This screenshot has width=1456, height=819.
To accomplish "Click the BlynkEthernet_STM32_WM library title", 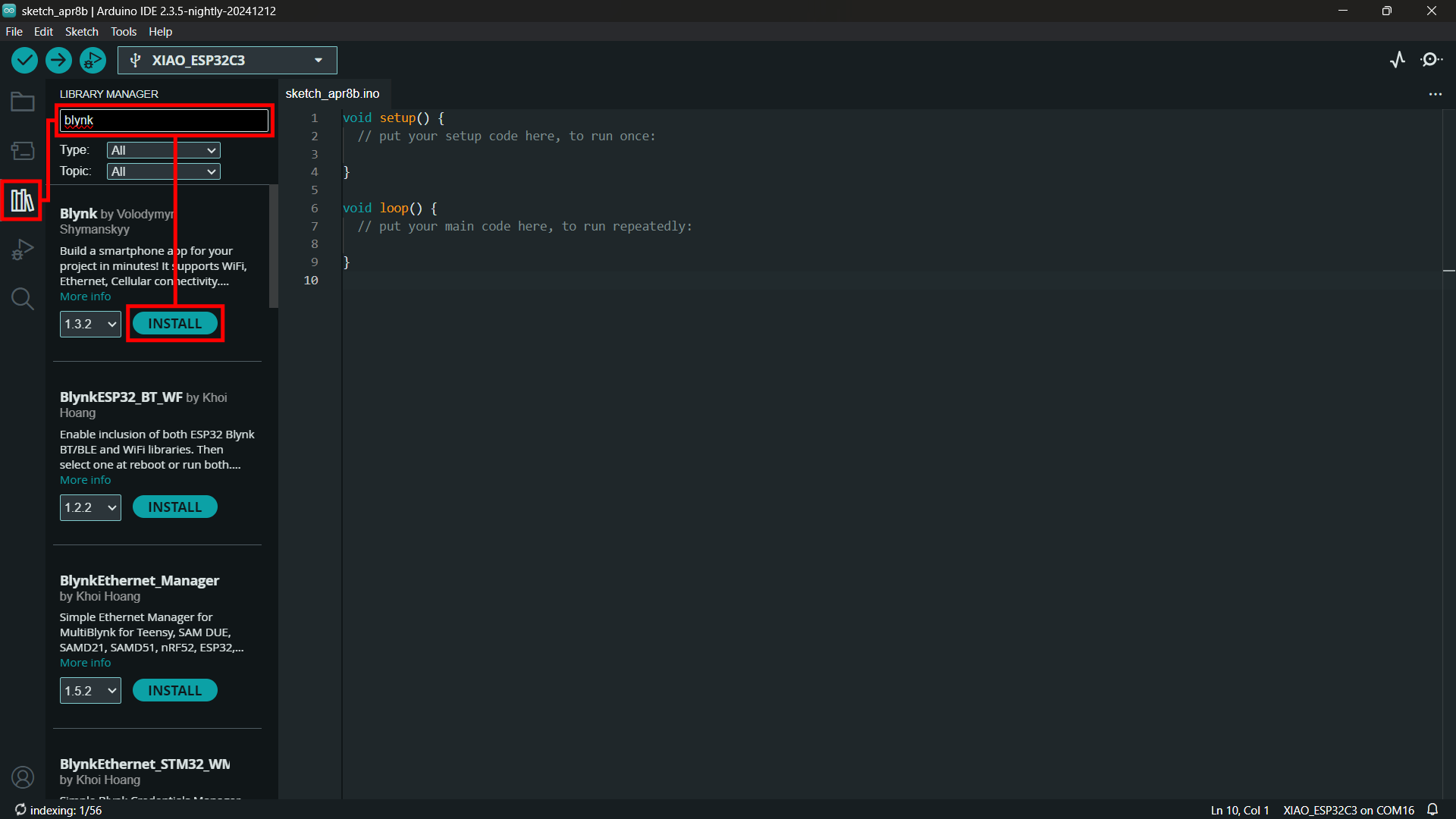I will coord(145,764).
